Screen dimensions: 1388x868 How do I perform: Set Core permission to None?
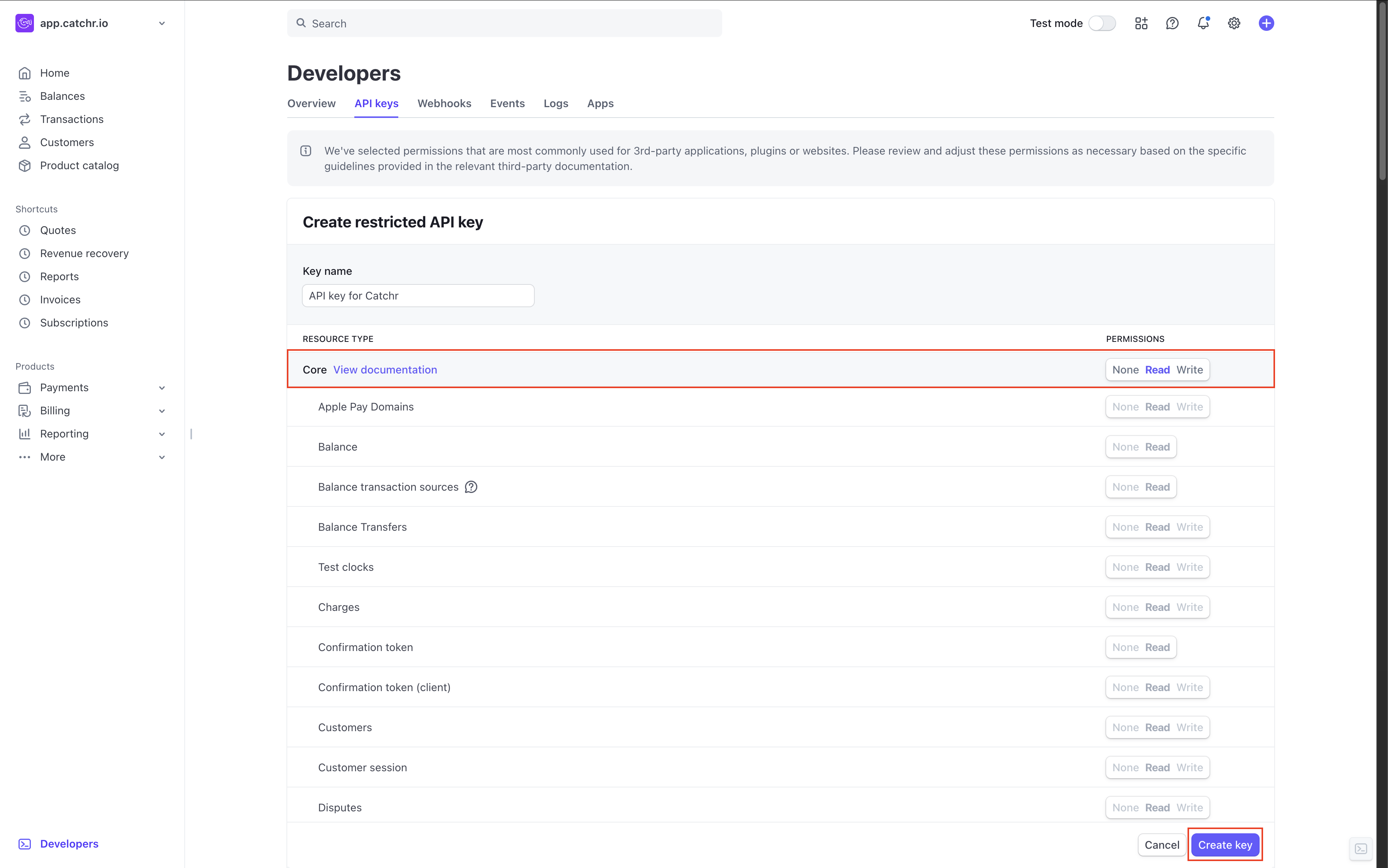(x=1125, y=370)
